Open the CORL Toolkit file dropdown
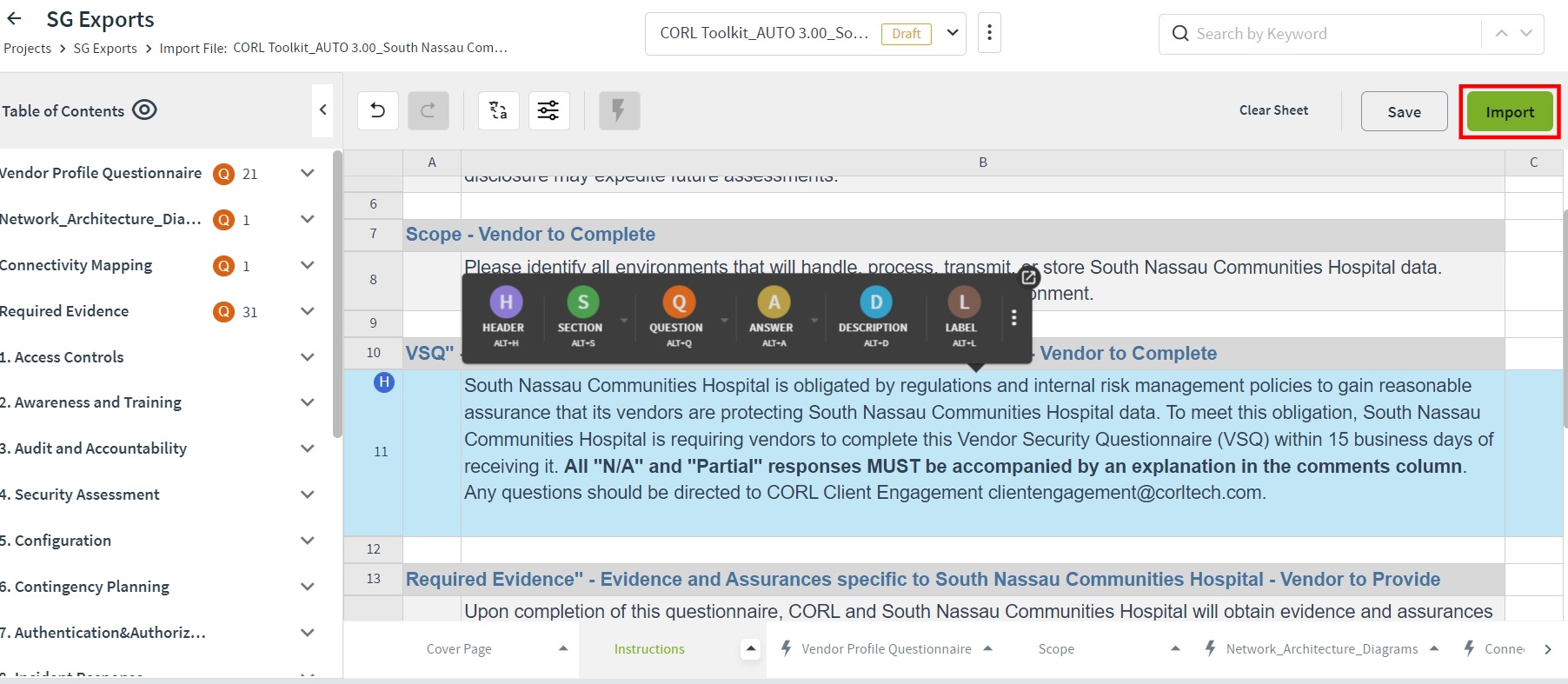The height and width of the screenshot is (684, 1568). (953, 33)
